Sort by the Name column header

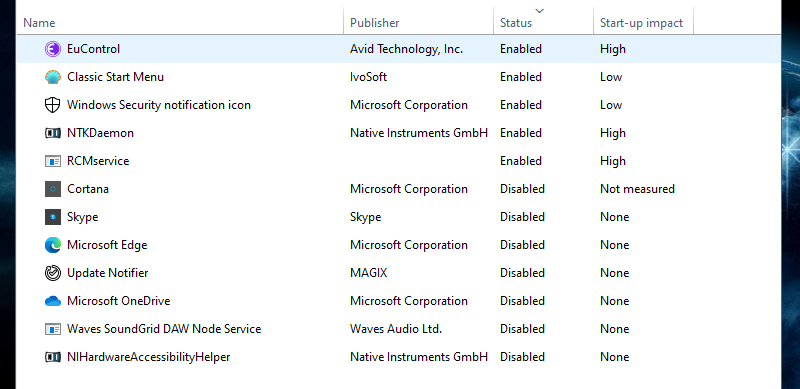coord(39,23)
